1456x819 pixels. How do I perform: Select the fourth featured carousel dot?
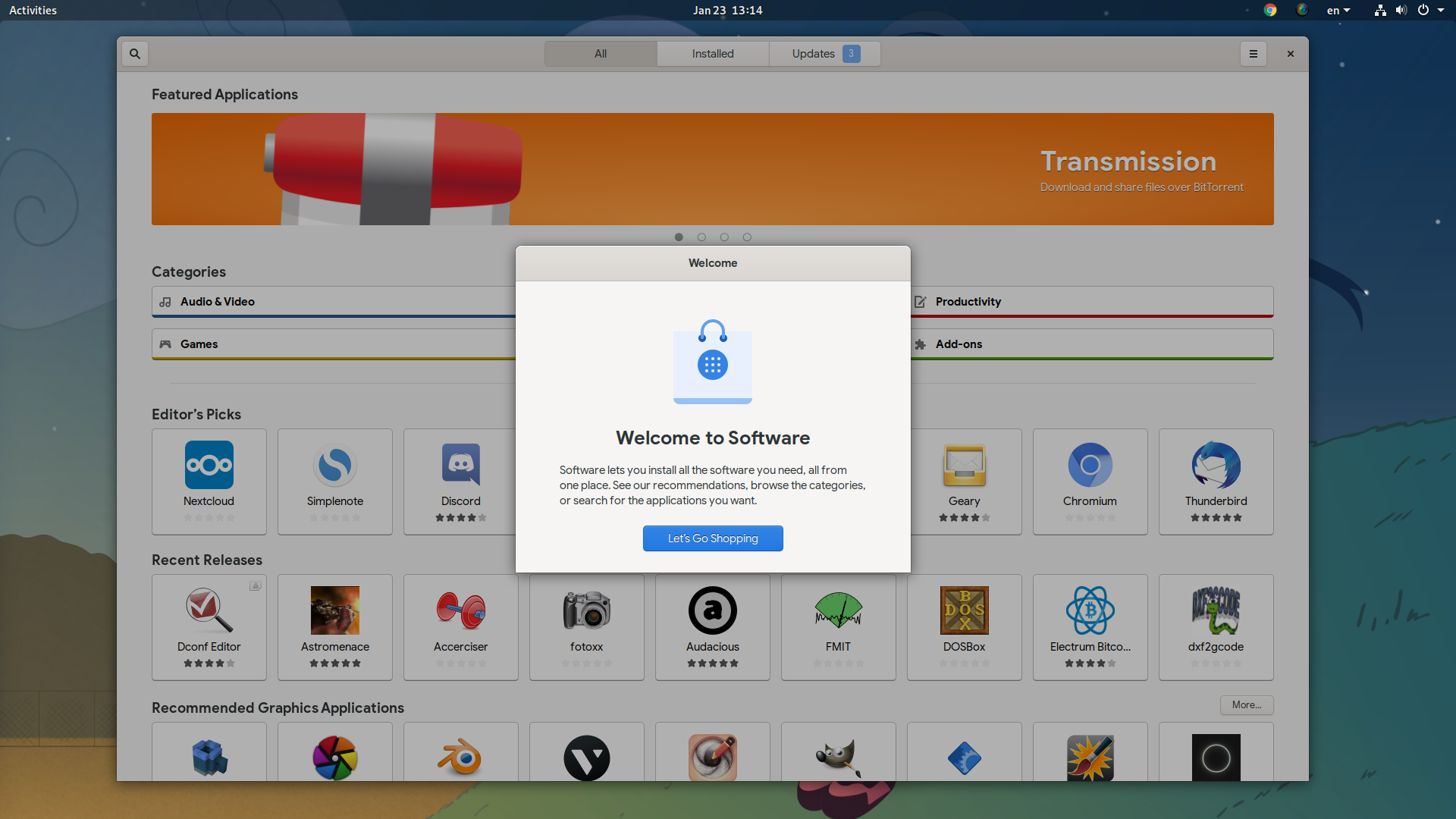[747, 237]
